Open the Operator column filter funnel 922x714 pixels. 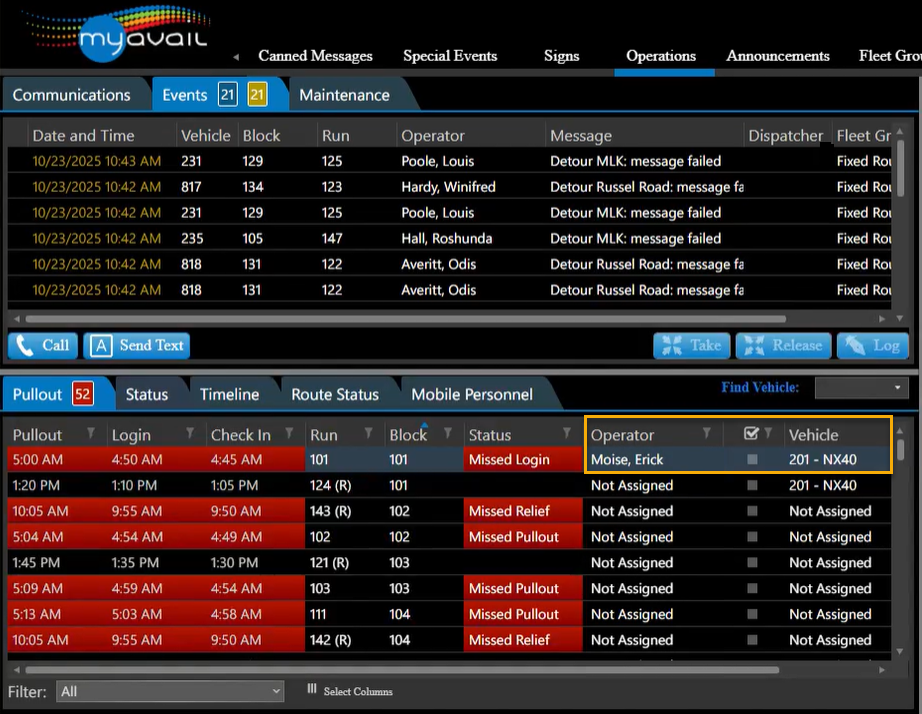pyautogui.click(x=707, y=434)
